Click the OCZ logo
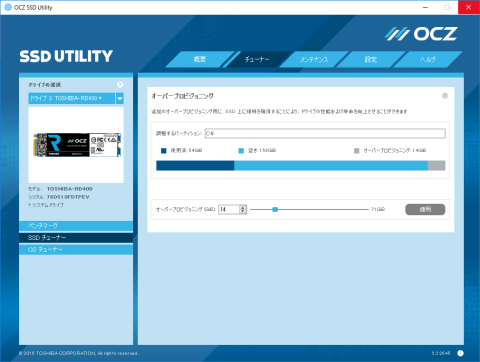Screen dimensions: 480x362 pyautogui.click(x=421, y=34)
